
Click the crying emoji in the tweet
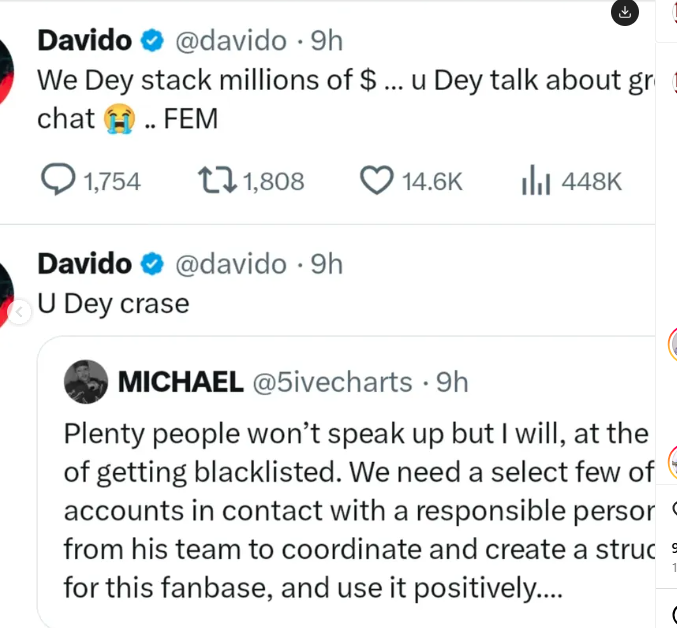pos(117,119)
